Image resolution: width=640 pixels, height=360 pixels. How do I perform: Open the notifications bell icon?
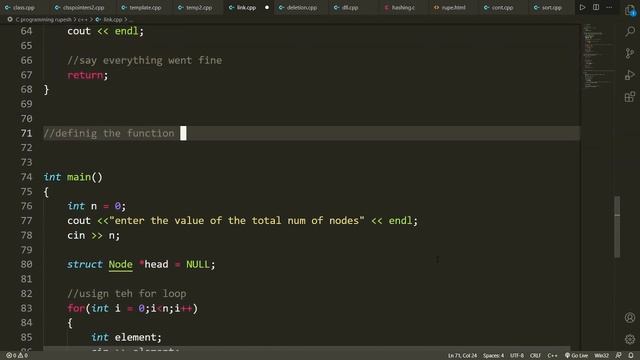631,356
